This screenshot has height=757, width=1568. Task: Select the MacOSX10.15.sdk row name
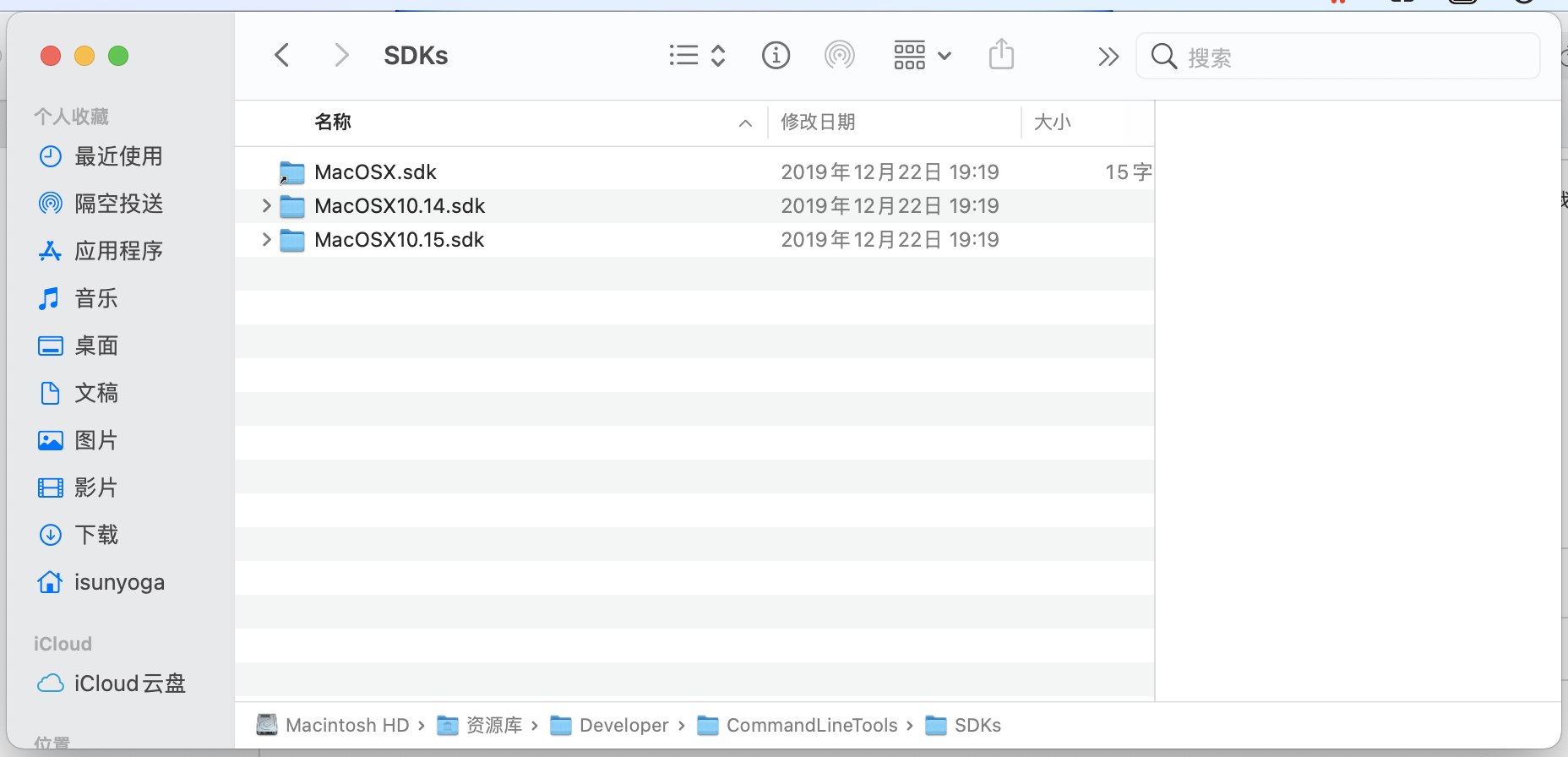[400, 240]
